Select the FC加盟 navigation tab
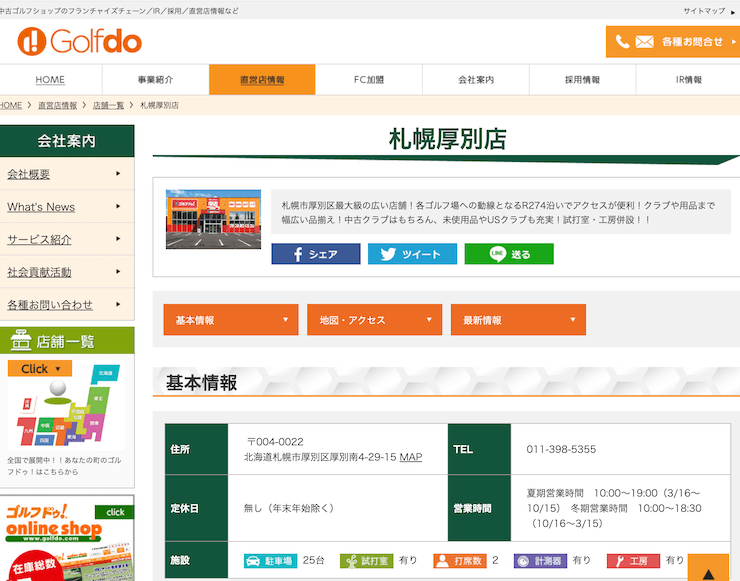Image resolution: width=740 pixels, height=581 pixels. [368, 79]
